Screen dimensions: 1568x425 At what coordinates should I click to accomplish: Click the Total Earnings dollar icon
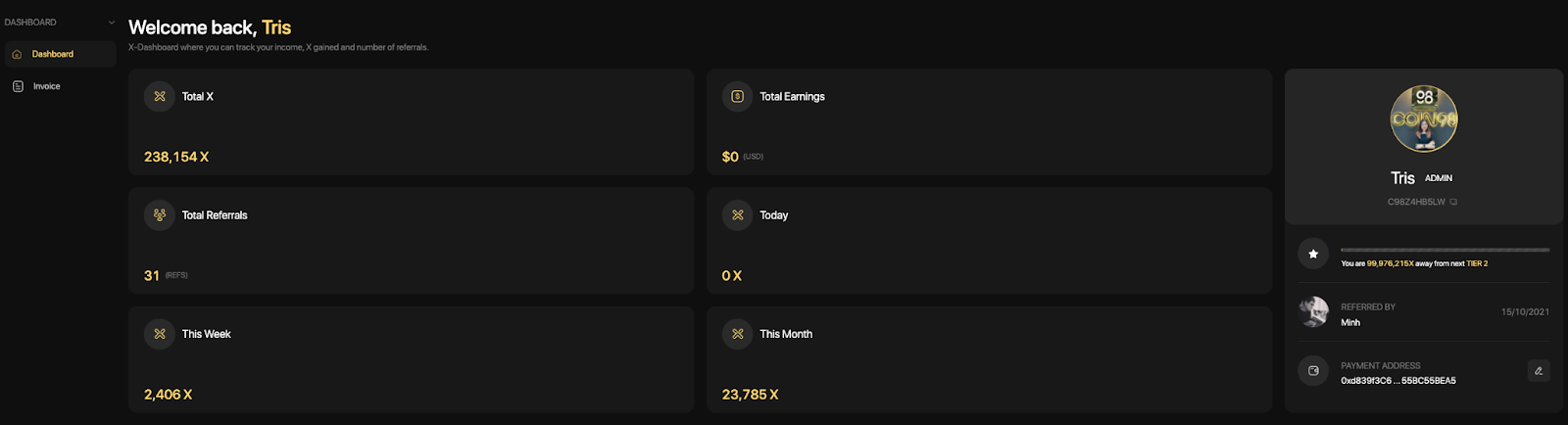click(738, 96)
